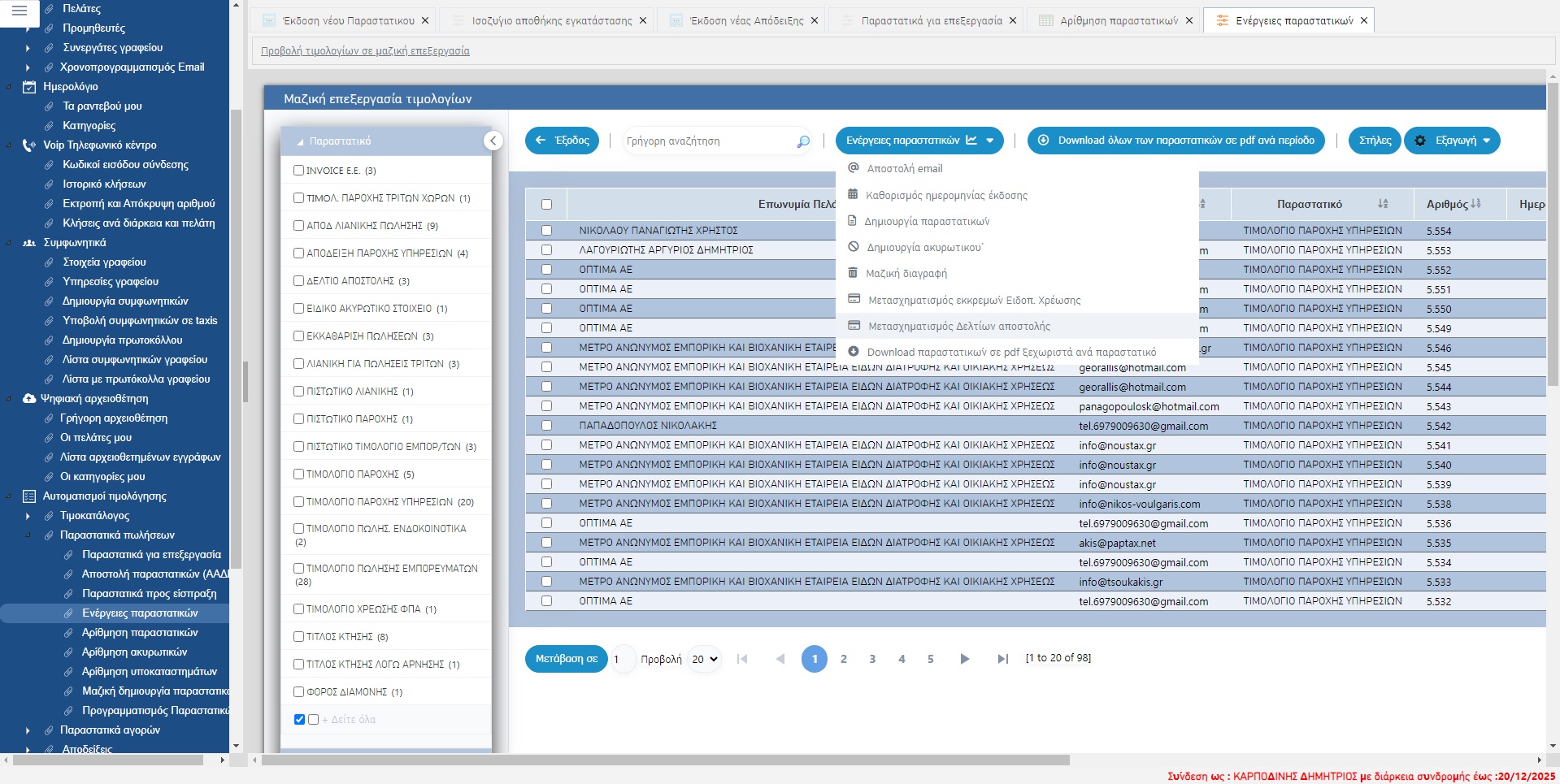Screen dimensions: 1560x784
Task: Click the page number input next to Μετάβαση σε
Action: 624,659
